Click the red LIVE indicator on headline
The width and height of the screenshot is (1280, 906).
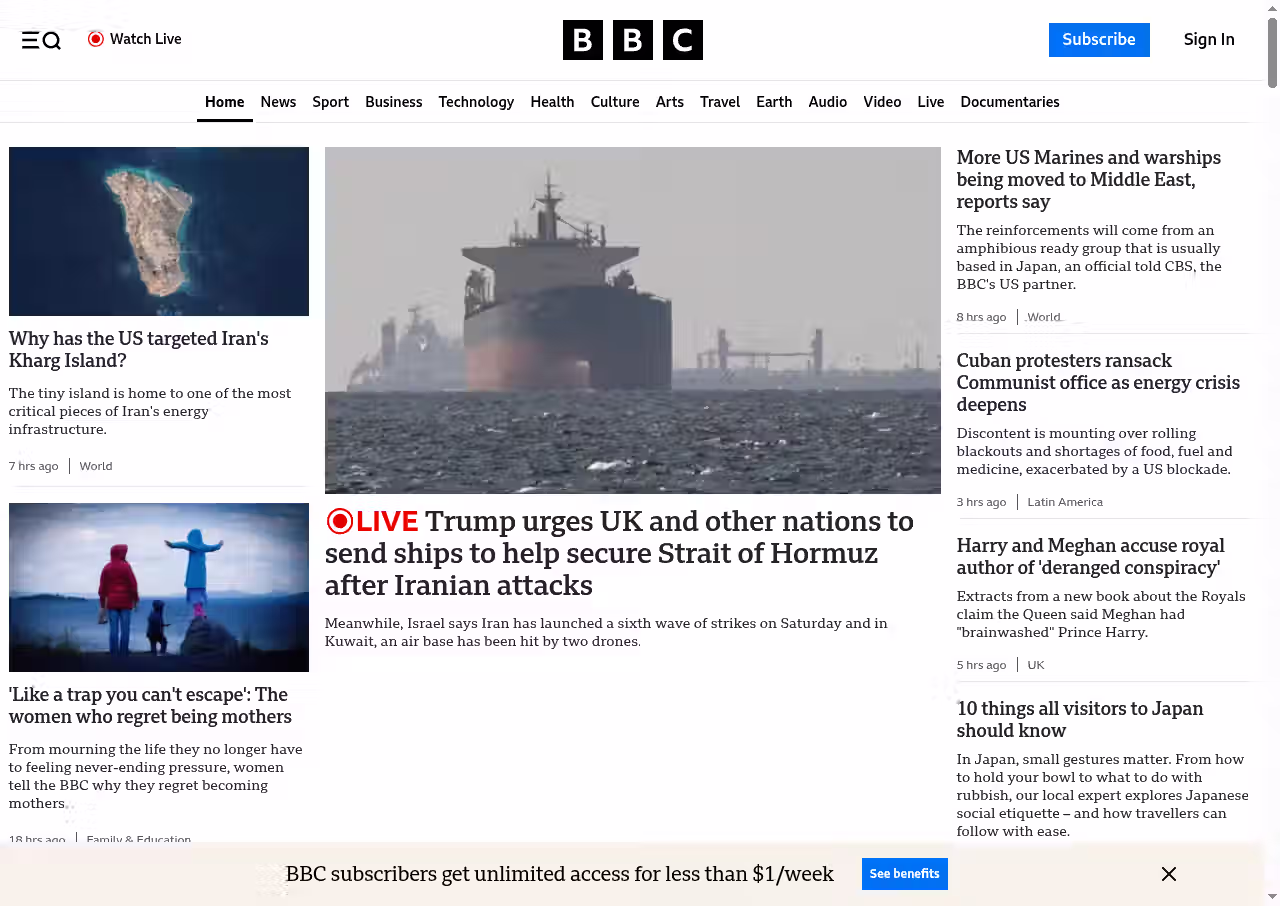click(372, 521)
